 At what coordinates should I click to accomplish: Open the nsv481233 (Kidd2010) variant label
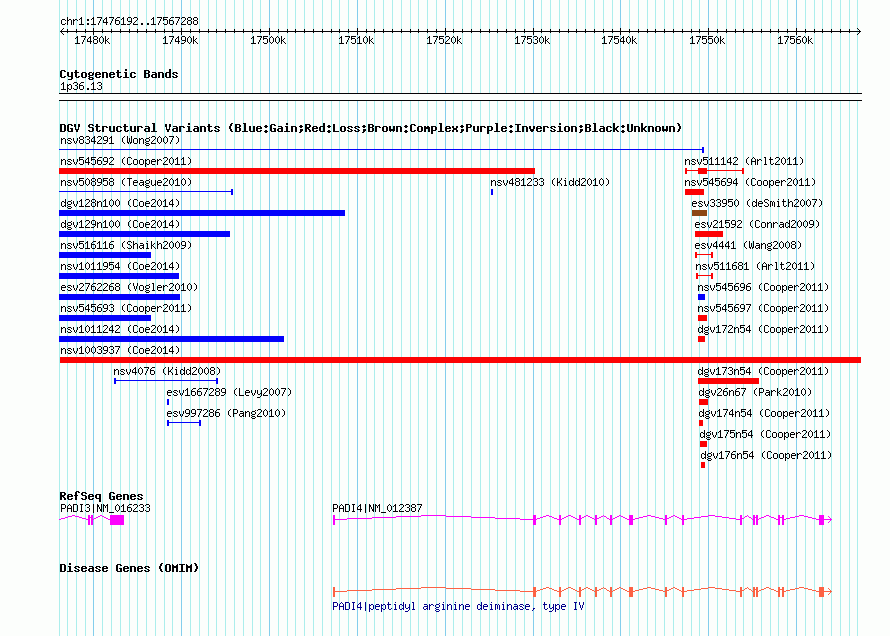click(550, 182)
